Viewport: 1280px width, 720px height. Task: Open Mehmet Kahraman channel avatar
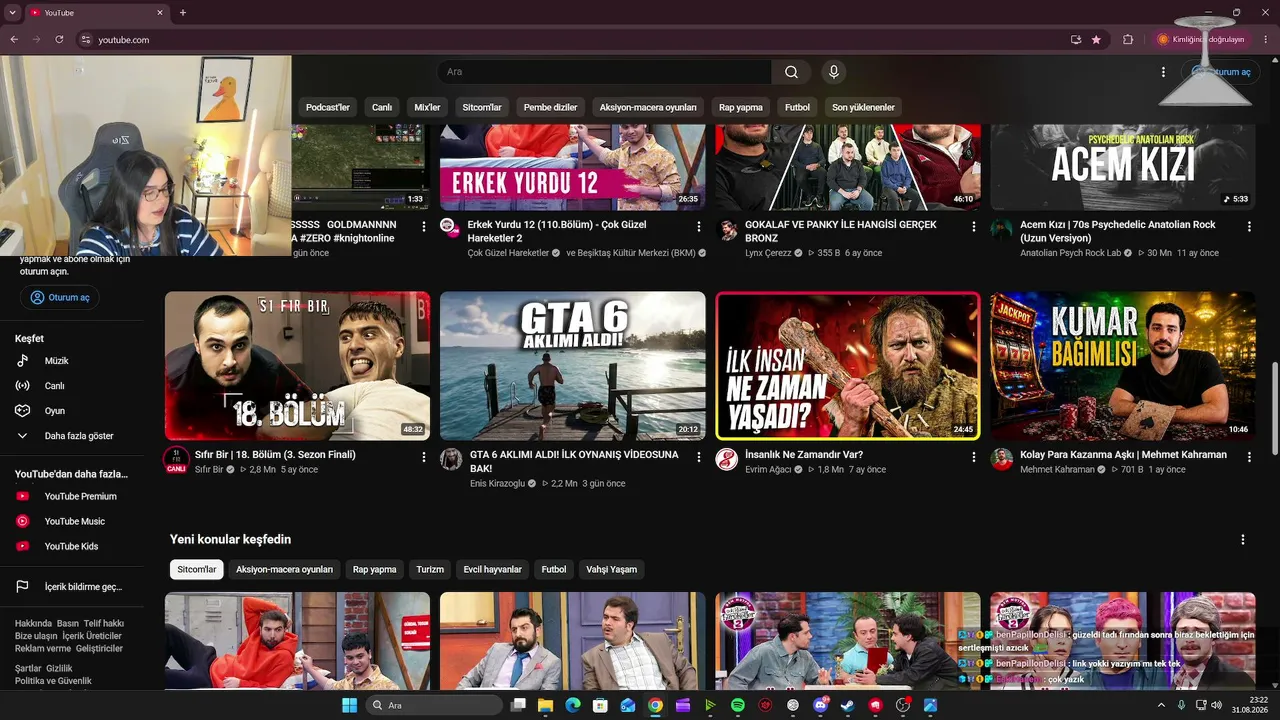(1002, 460)
